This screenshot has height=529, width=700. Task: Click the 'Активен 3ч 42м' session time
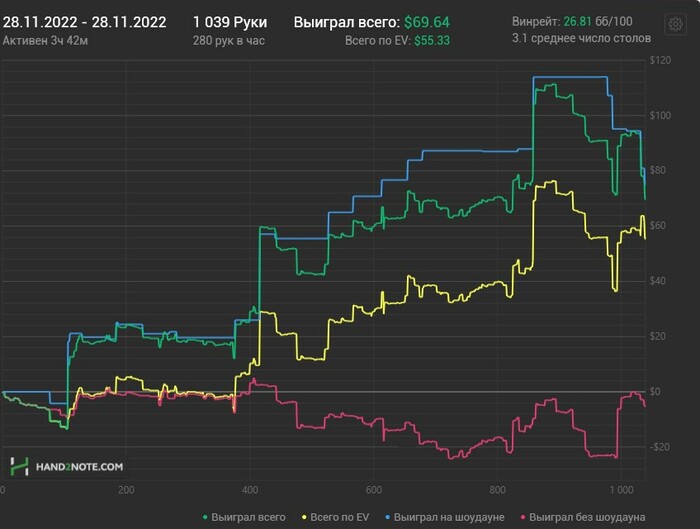pos(45,40)
